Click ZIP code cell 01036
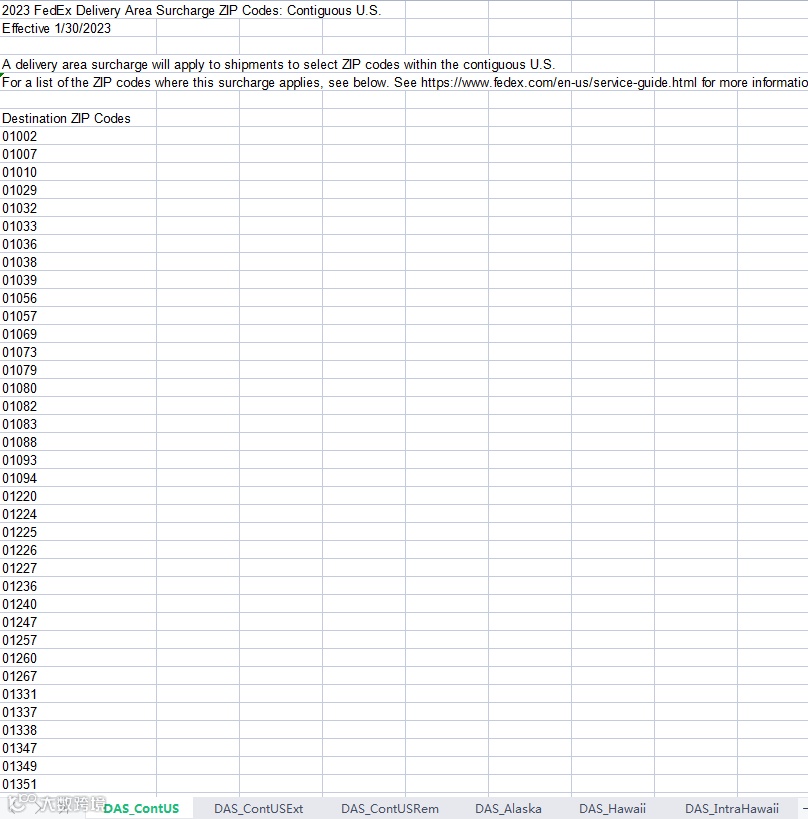Image resolution: width=808 pixels, height=819 pixels. point(78,244)
